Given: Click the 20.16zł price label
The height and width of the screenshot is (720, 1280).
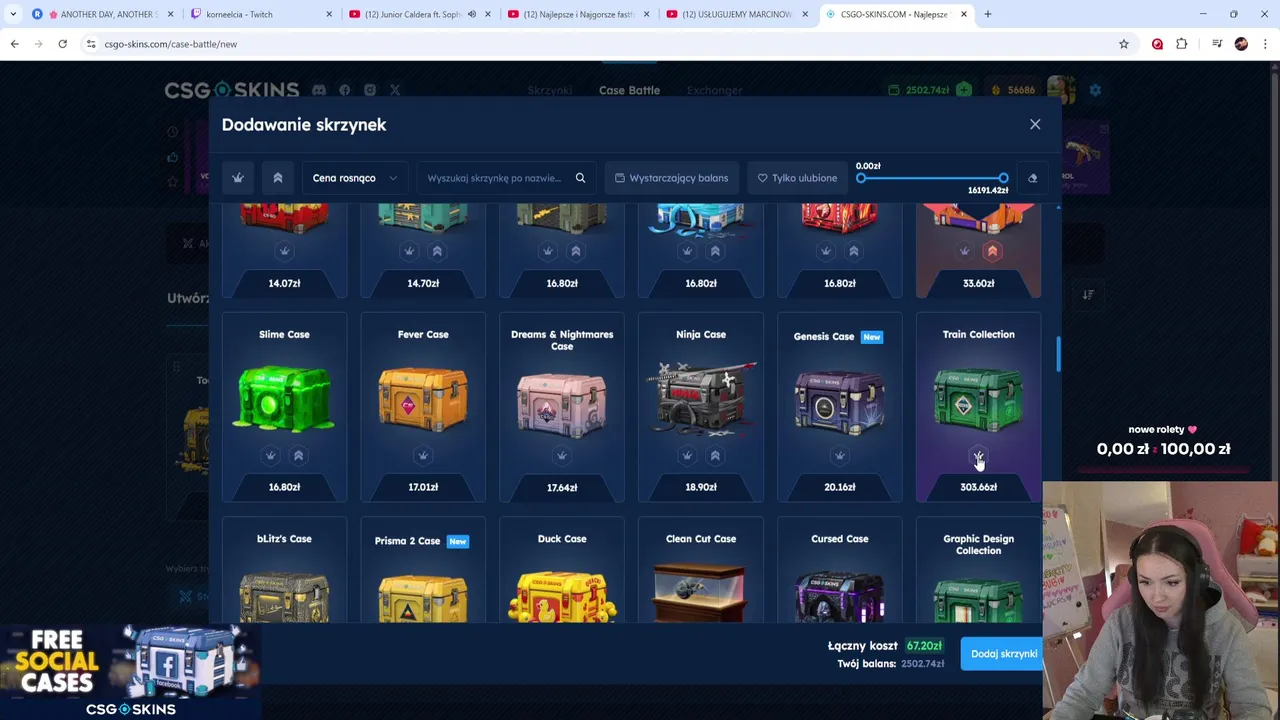Looking at the screenshot, I should 840,487.
